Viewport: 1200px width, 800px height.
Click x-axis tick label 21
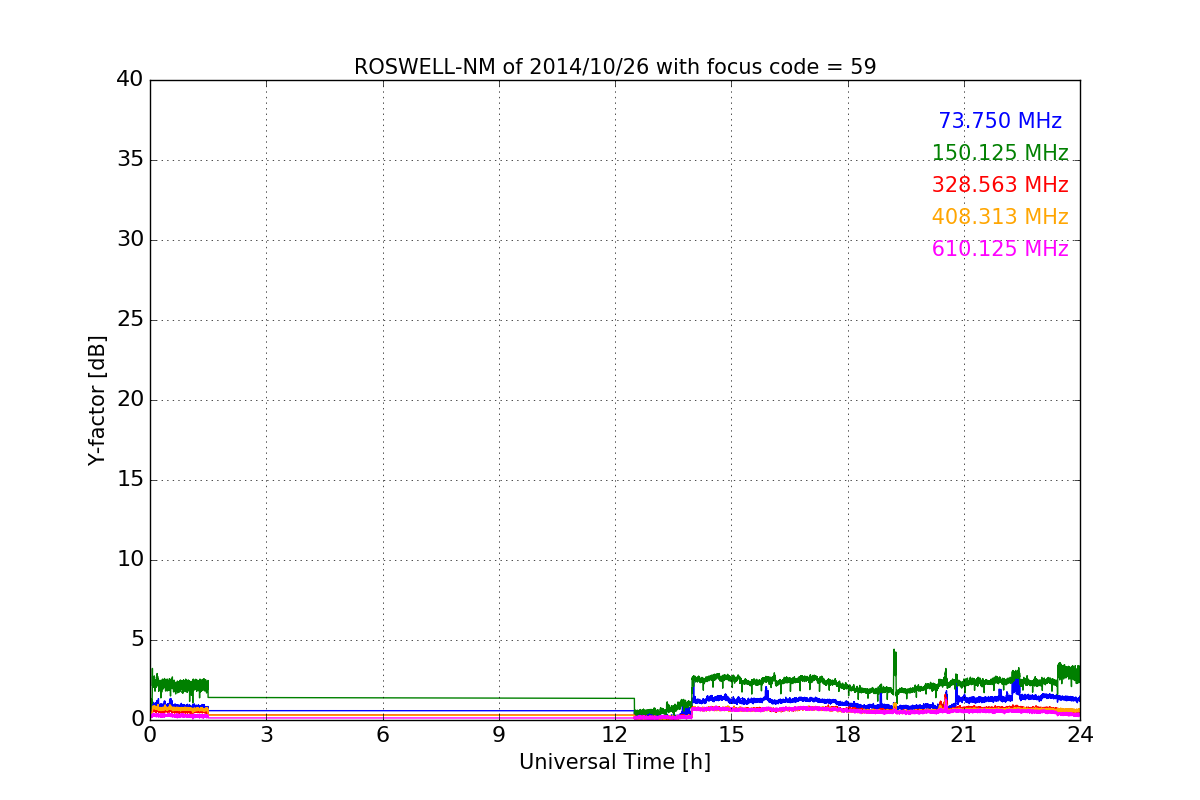[x=964, y=735]
